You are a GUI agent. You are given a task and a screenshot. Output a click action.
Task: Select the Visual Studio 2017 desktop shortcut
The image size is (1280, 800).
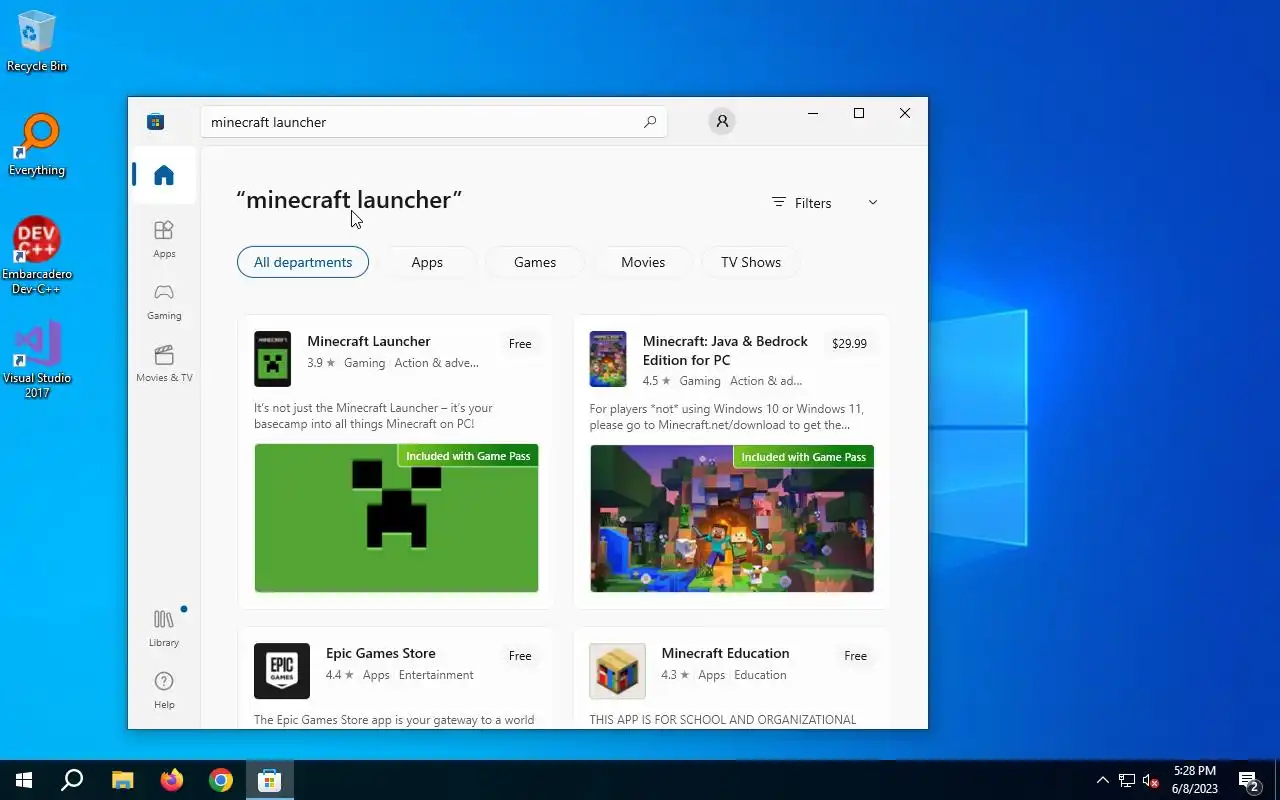(x=37, y=360)
